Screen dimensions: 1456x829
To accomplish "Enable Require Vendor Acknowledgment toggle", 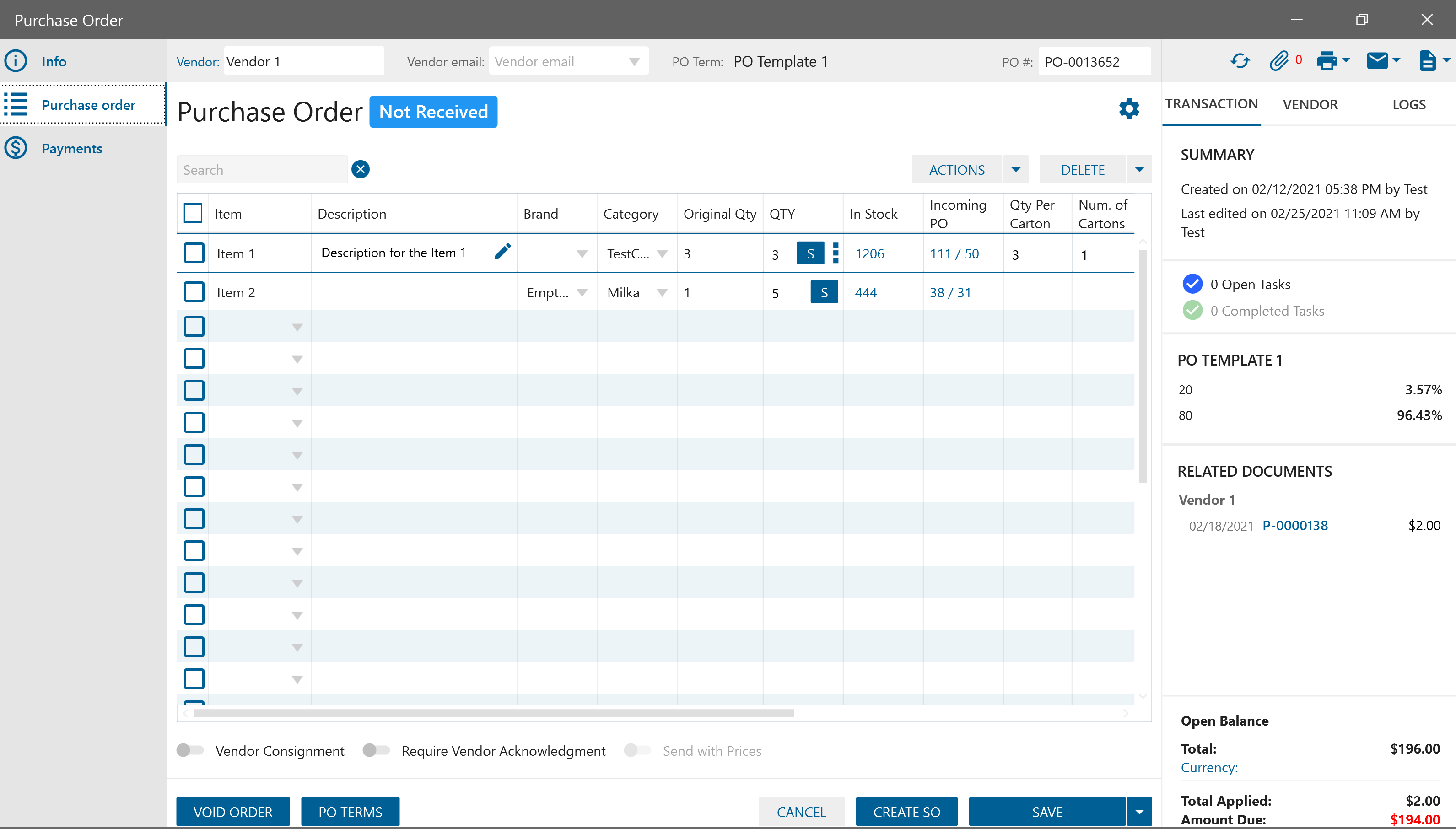I will tap(376, 750).
